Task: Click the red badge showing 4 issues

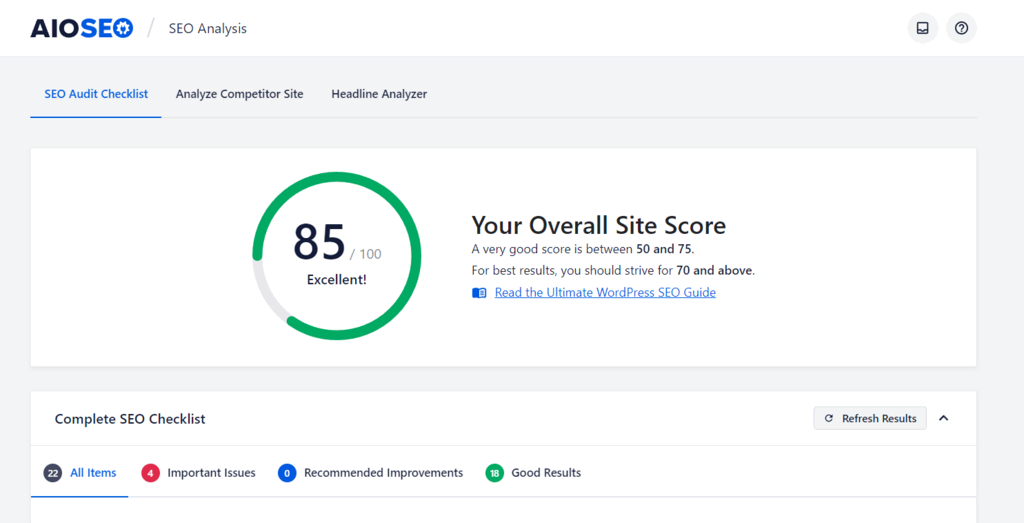Action: pos(150,473)
